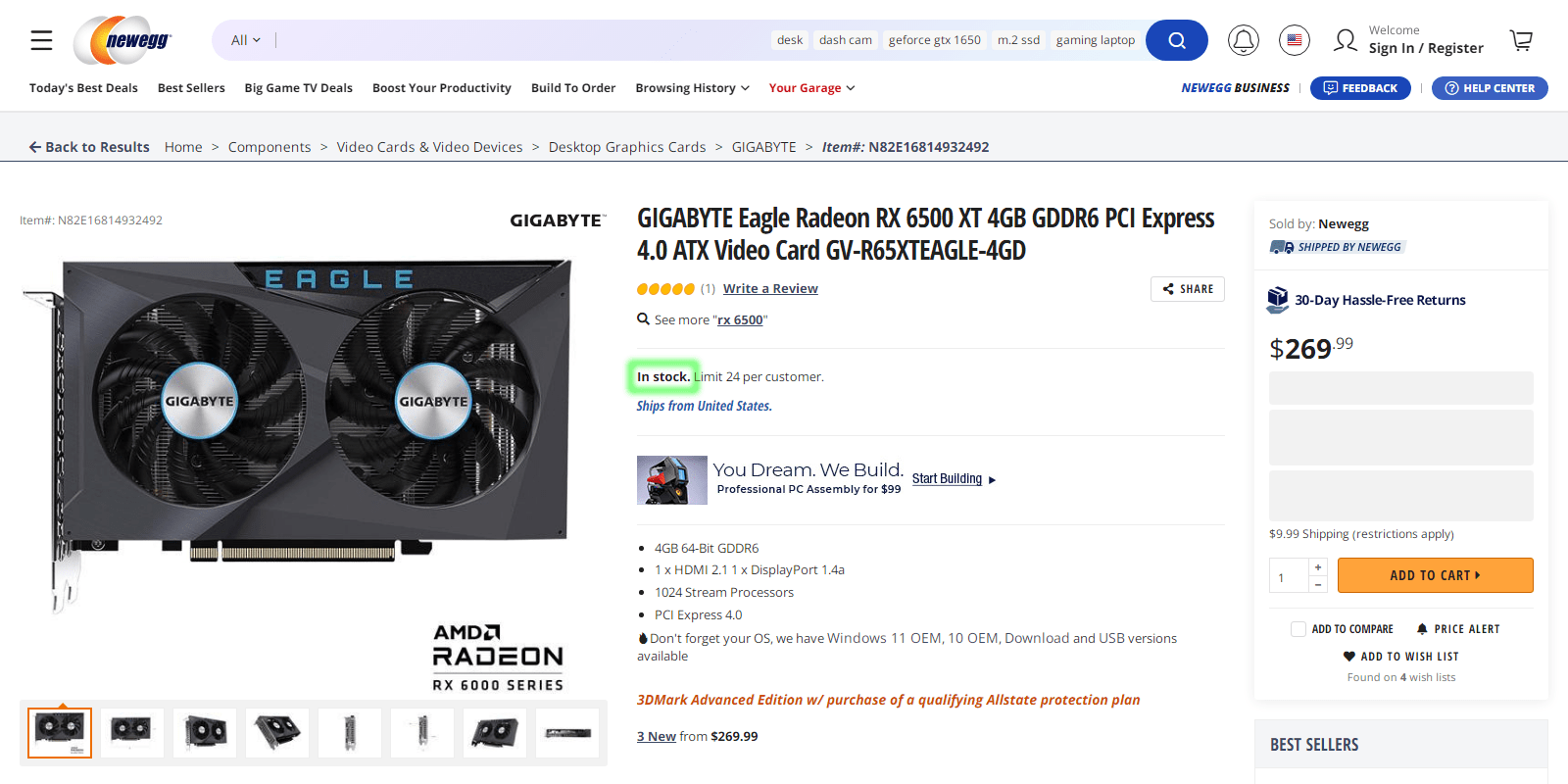The width and height of the screenshot is (1568, 784).
Task: Increase quantity with the plus stepper
Action: pos(1318,567)
